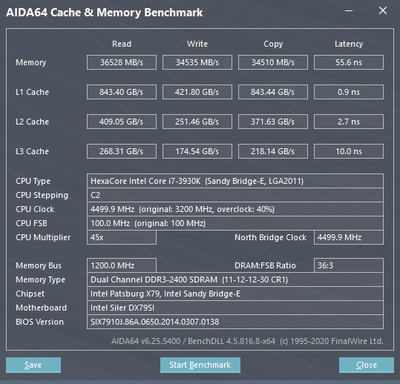The height and width of the screenshot is (384, 400).
Task: Click the X icon in title bar
Action: (x=383, y=11)
